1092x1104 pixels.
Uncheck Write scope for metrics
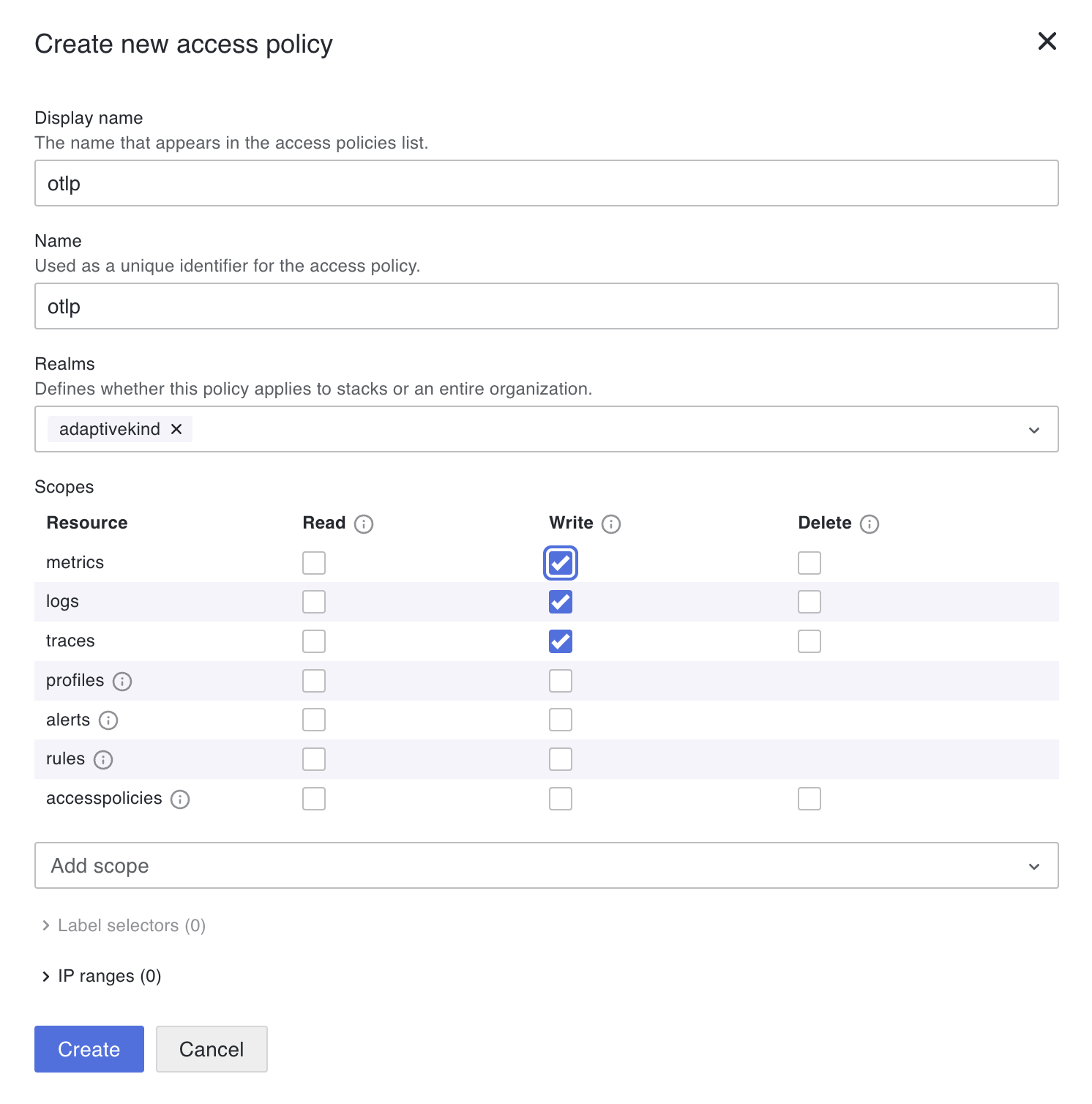pos(561,563)
